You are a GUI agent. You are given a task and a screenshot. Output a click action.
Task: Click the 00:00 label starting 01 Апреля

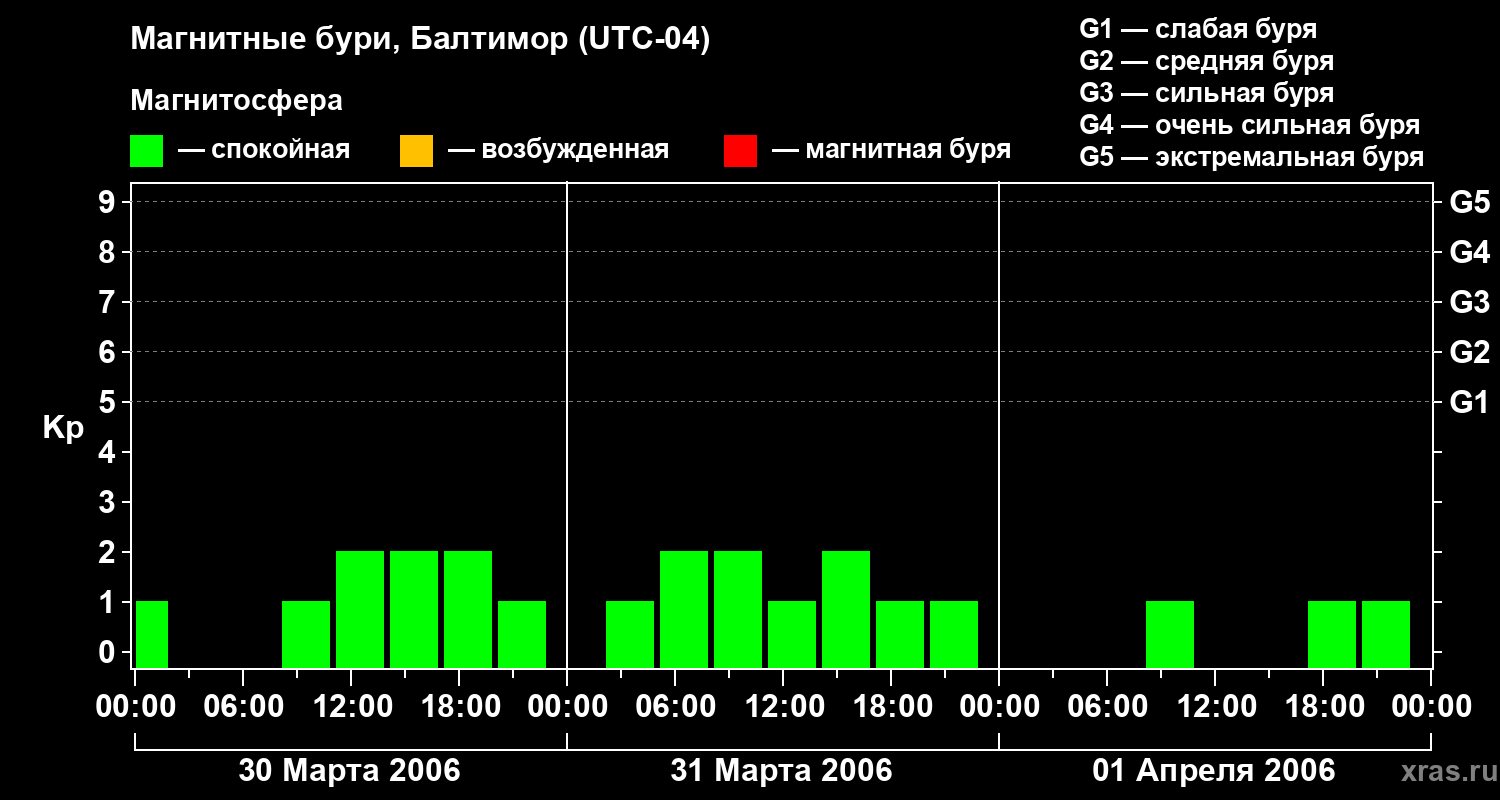[x=999, y=706]
